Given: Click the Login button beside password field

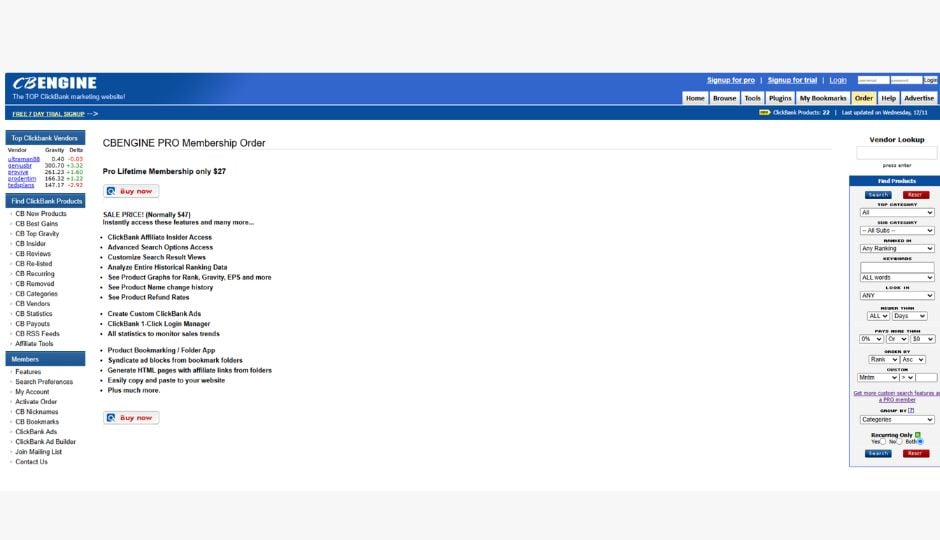Looking at the screenshot, I should tap(930, 80).
